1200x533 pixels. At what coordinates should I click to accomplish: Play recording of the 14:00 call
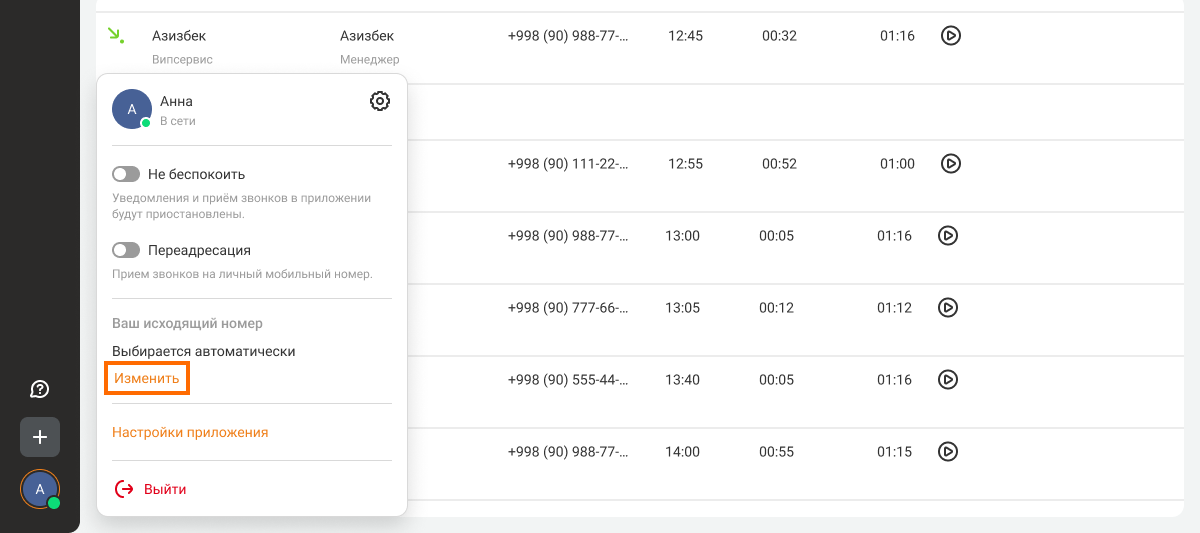(948, 452)
